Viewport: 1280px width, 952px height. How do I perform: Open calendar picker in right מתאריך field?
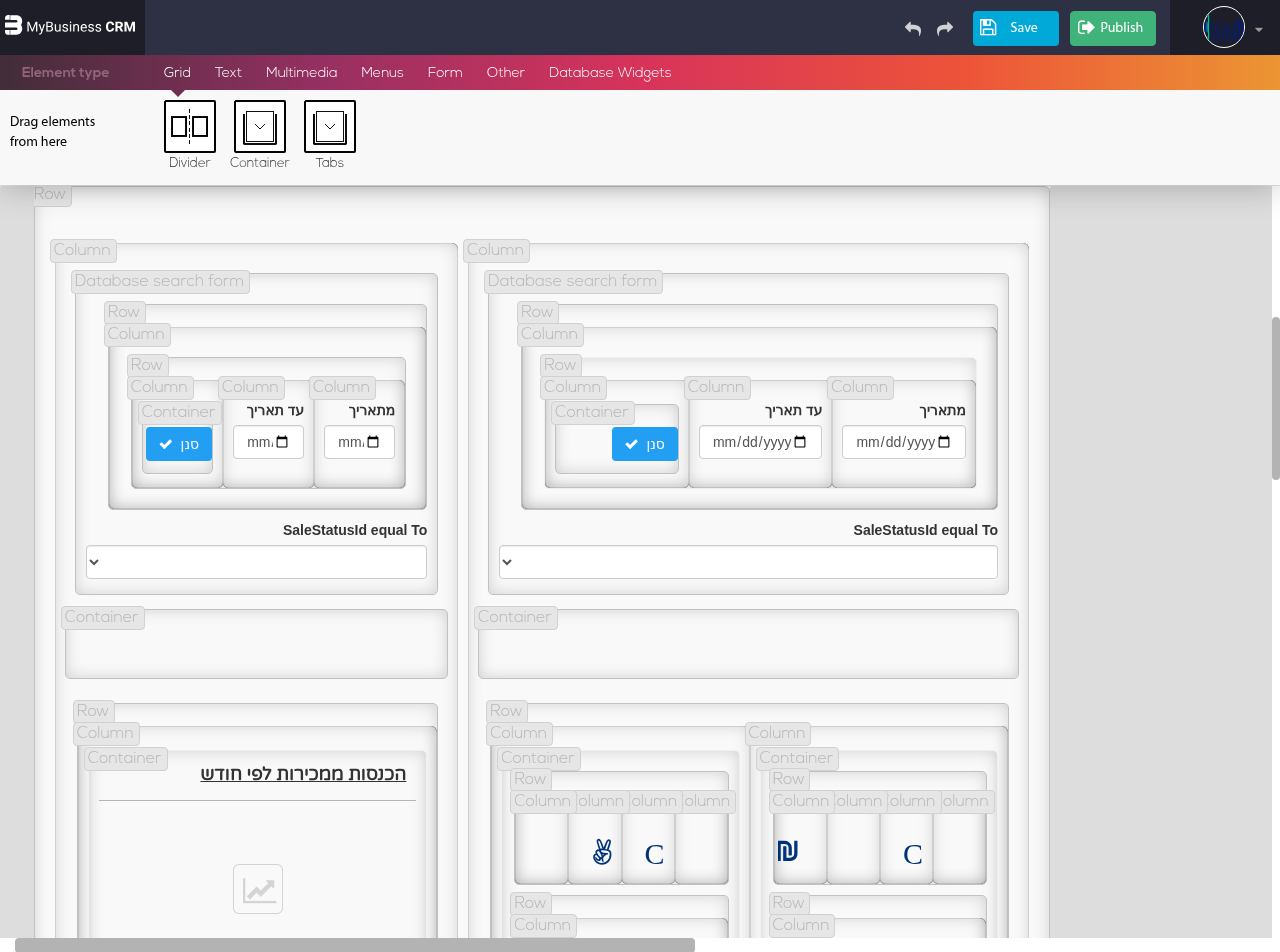pos(945,442)
